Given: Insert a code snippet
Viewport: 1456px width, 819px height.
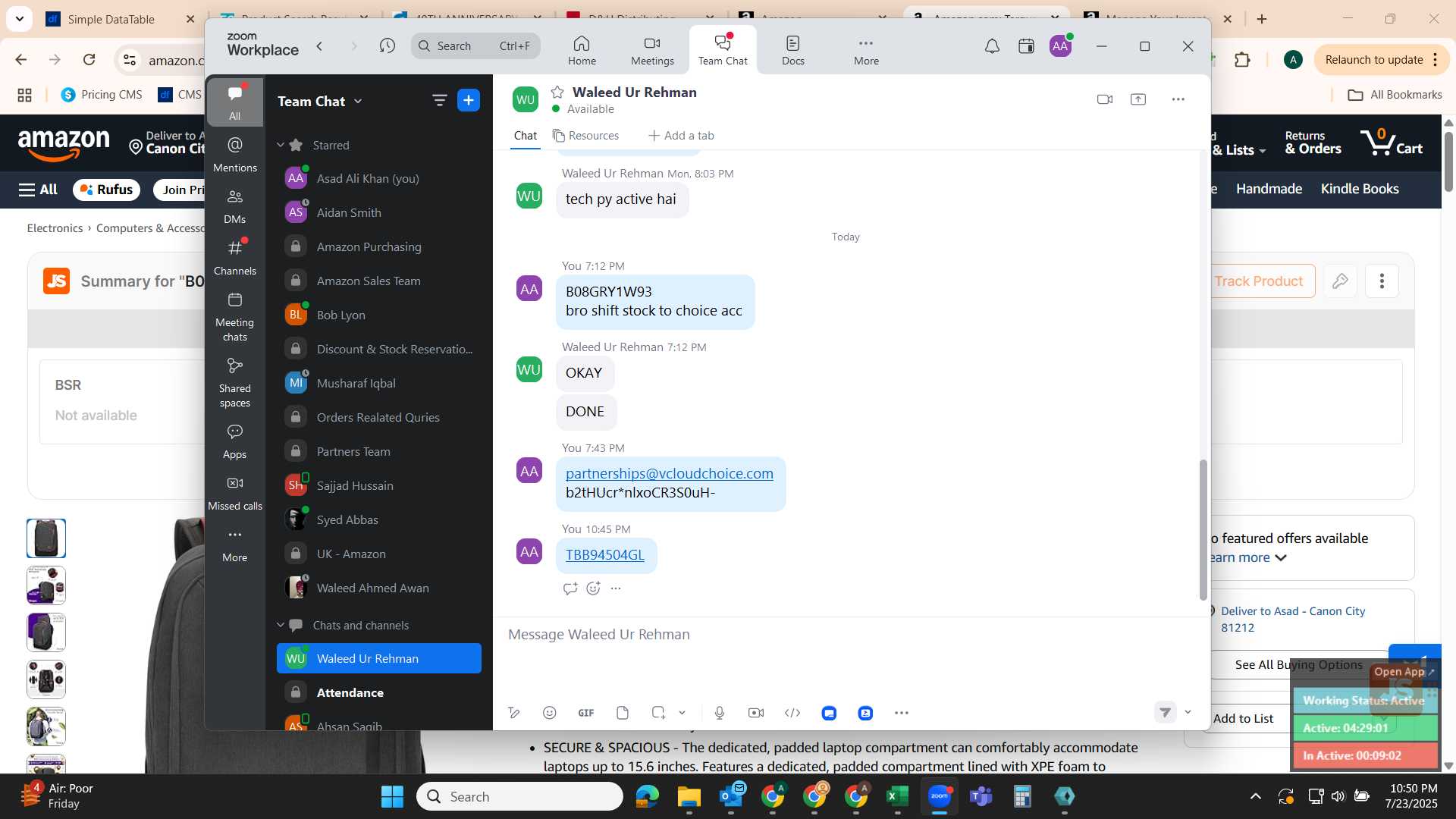Looking at the screenshot, I should 792,713.
